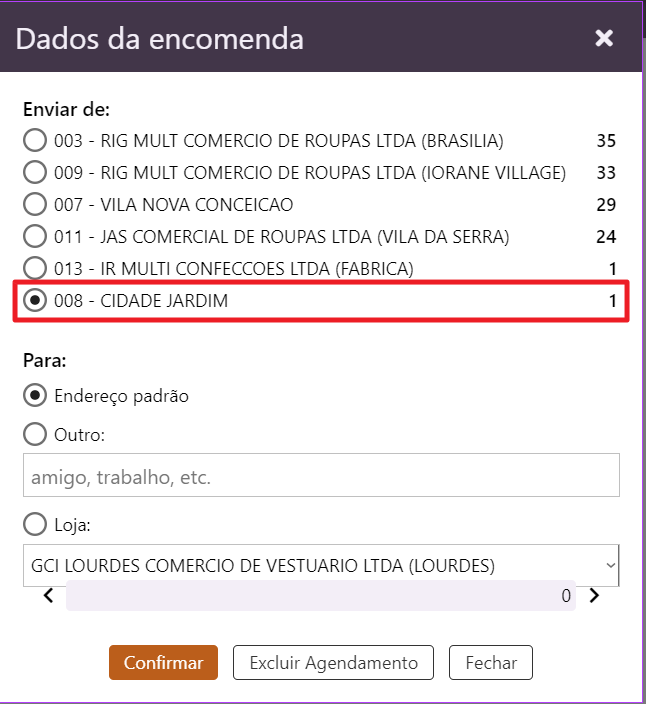This screenshot has width=646, height=704.
Task: Select 003 - RIG MULT BRASILIA radio option
Action: pos(35,140)
